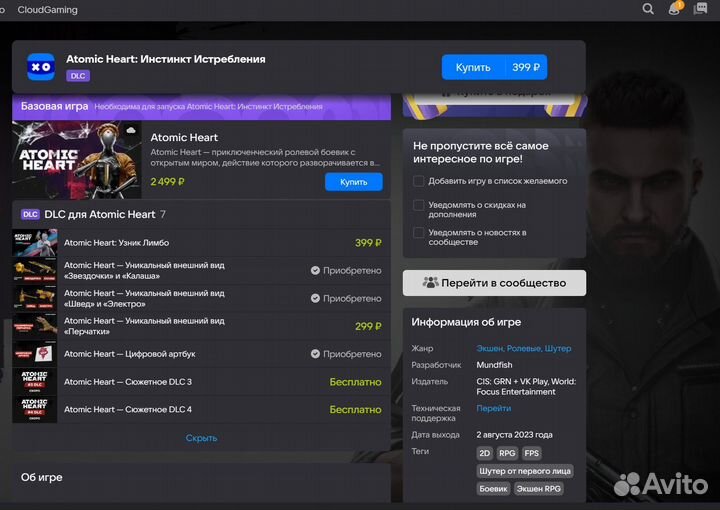This screenshot has height=510, width=720.
Task: Buy base game Atomic Heart
Action: [353, 182]
